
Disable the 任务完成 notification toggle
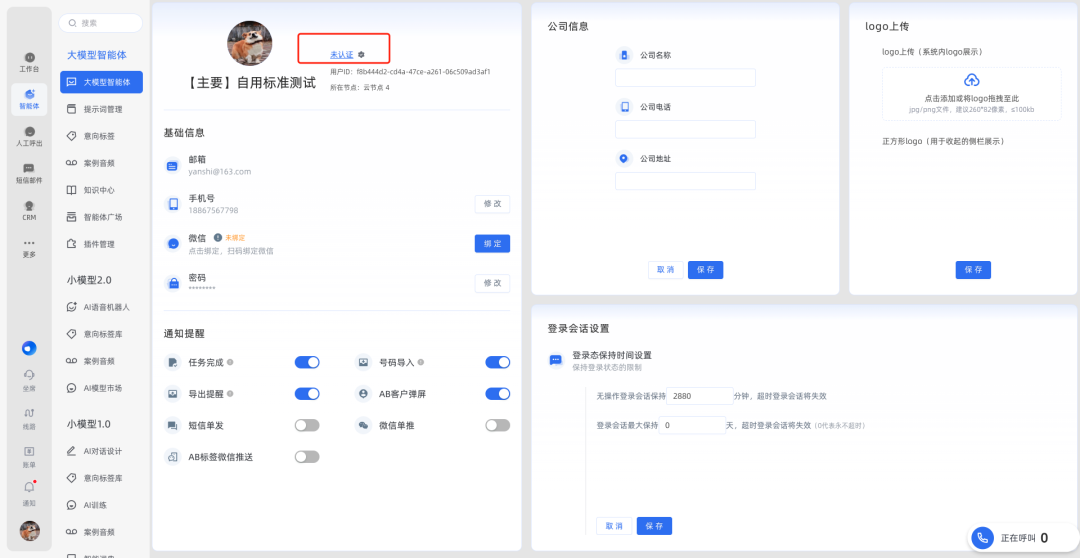[307, 362]
